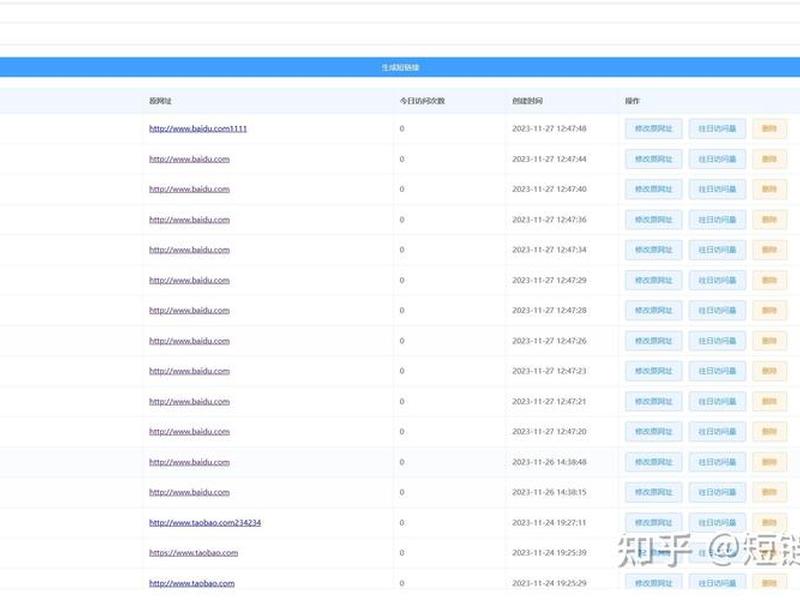Open the baidu link created at 12:47:36
This screenshot has height=600, width=800.
pos(189,220)
